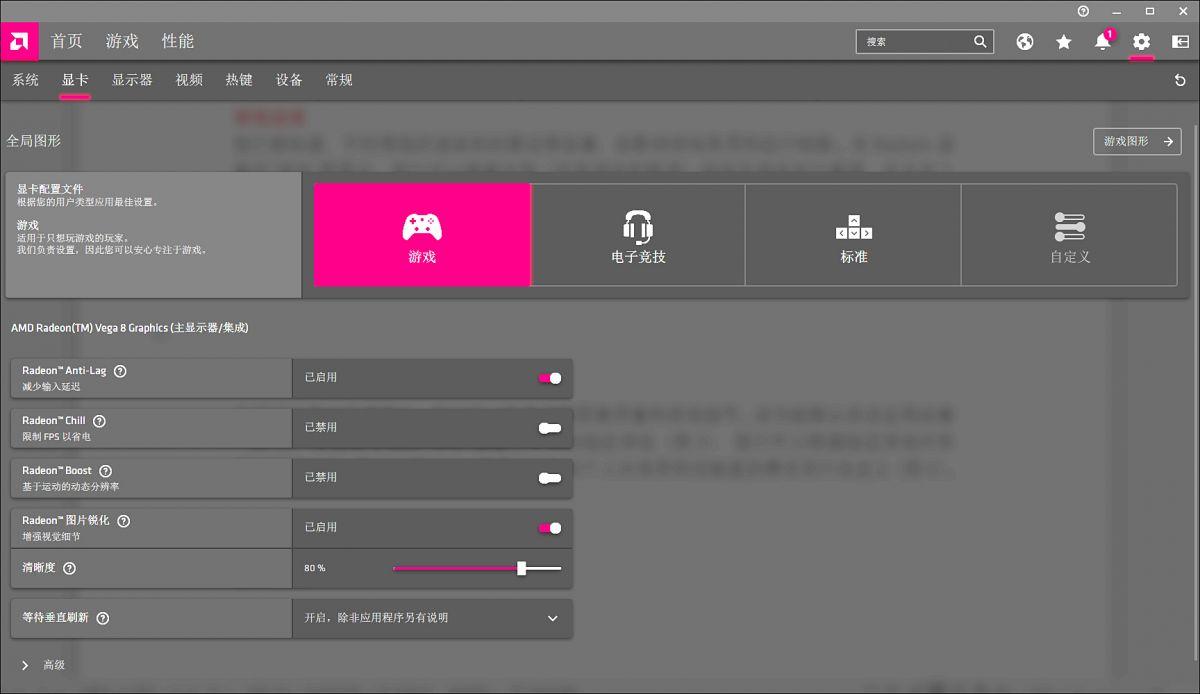Toggle Radeon Chill switch
This screenshot has height=694, width=1200.
550,428
